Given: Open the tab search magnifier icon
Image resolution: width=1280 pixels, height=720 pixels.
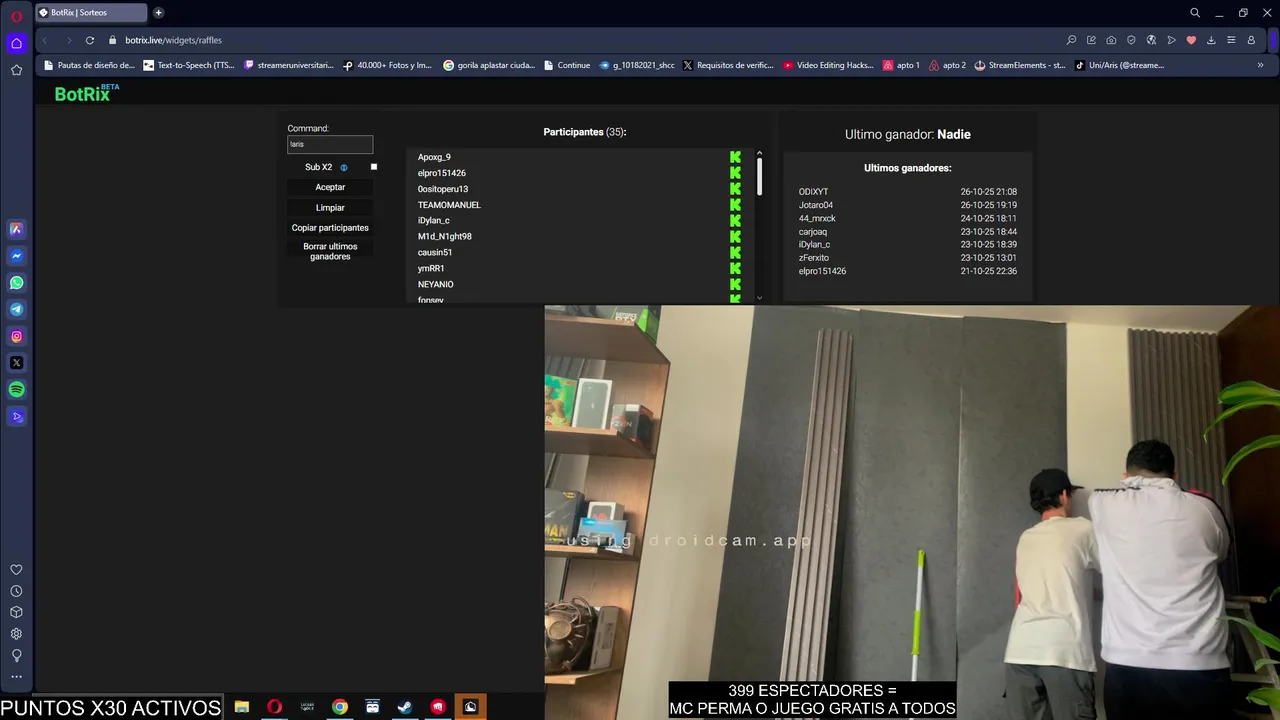Looking at the screenshot, I should [x=1195, y=13].
